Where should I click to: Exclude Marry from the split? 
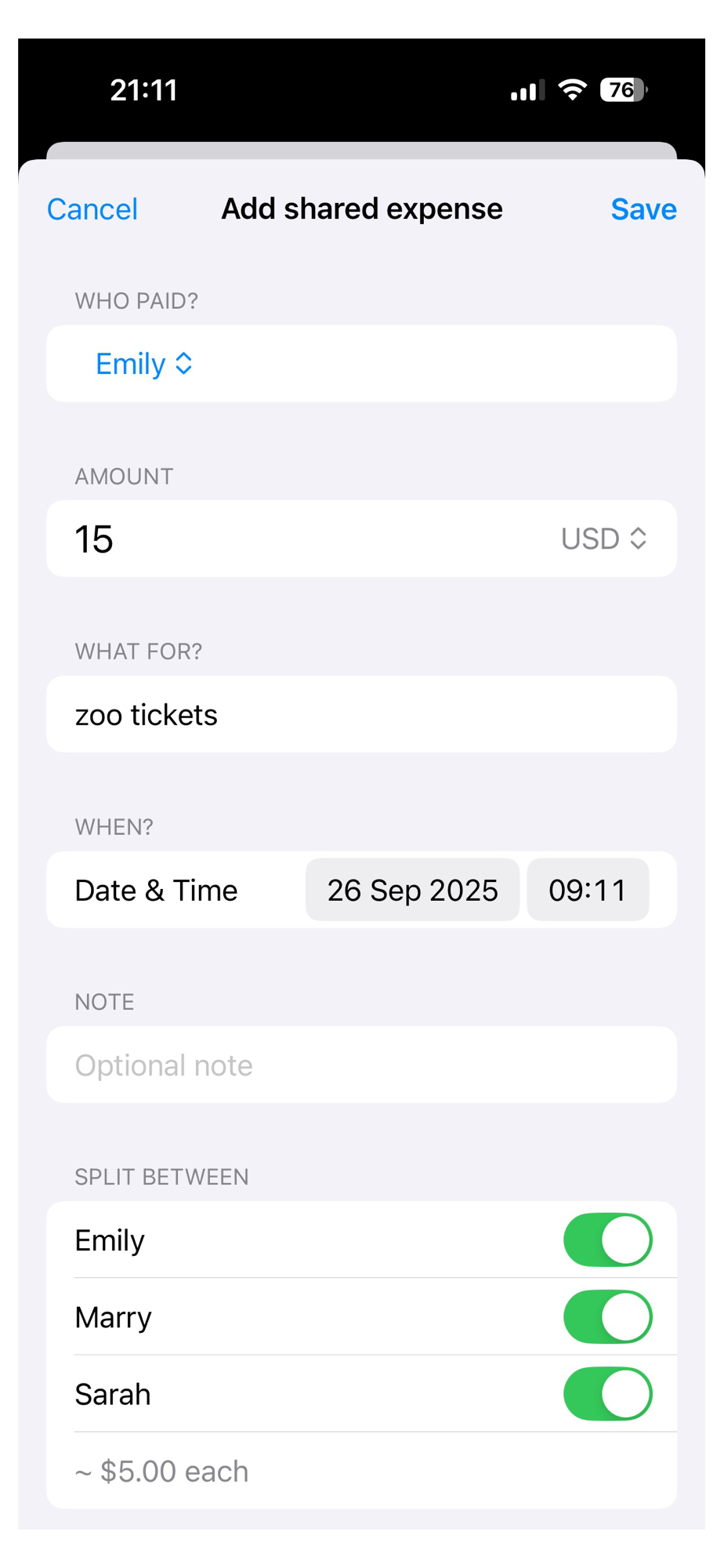pos(607,1317)
